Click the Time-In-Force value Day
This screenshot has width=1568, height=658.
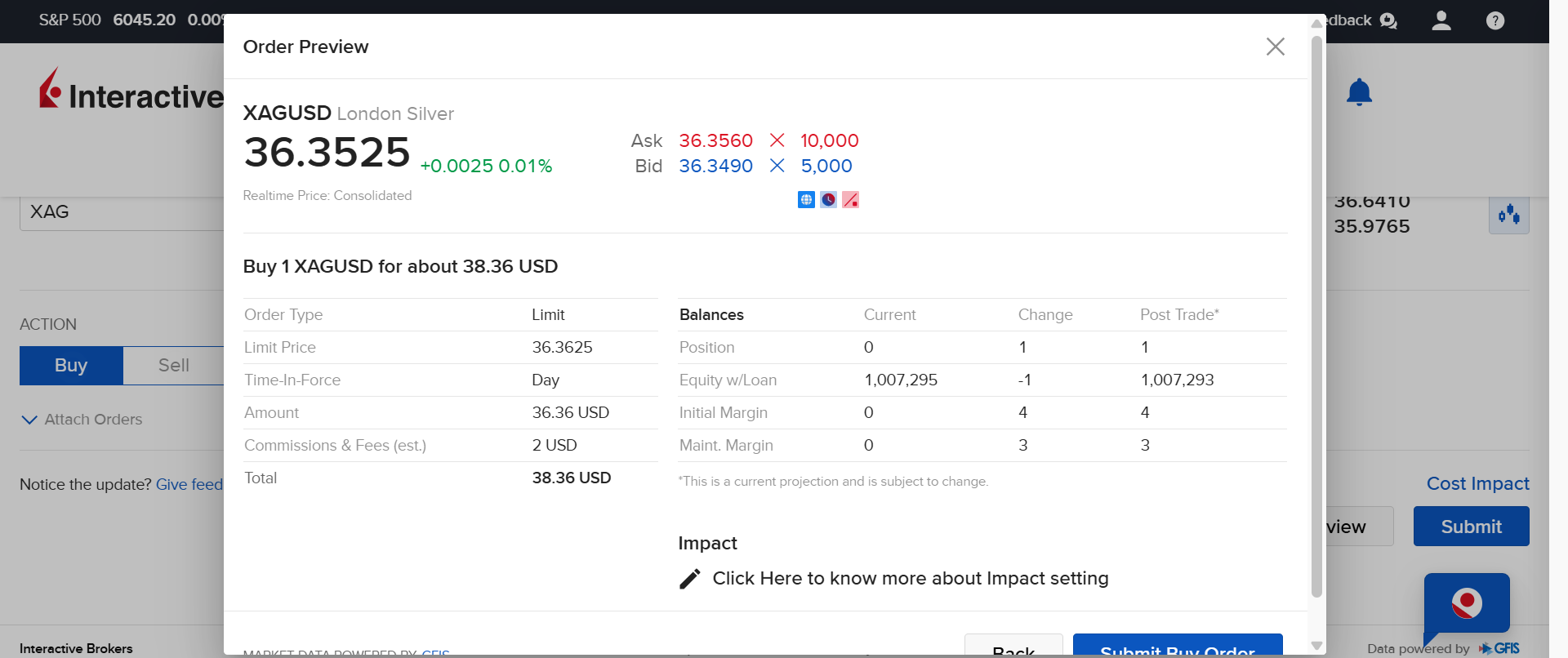coord(546,380)
